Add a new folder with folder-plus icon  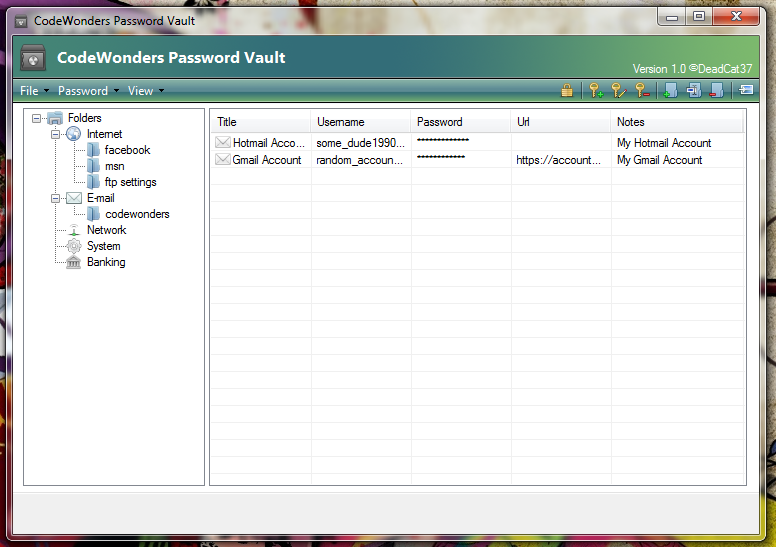tap(670, 91)
